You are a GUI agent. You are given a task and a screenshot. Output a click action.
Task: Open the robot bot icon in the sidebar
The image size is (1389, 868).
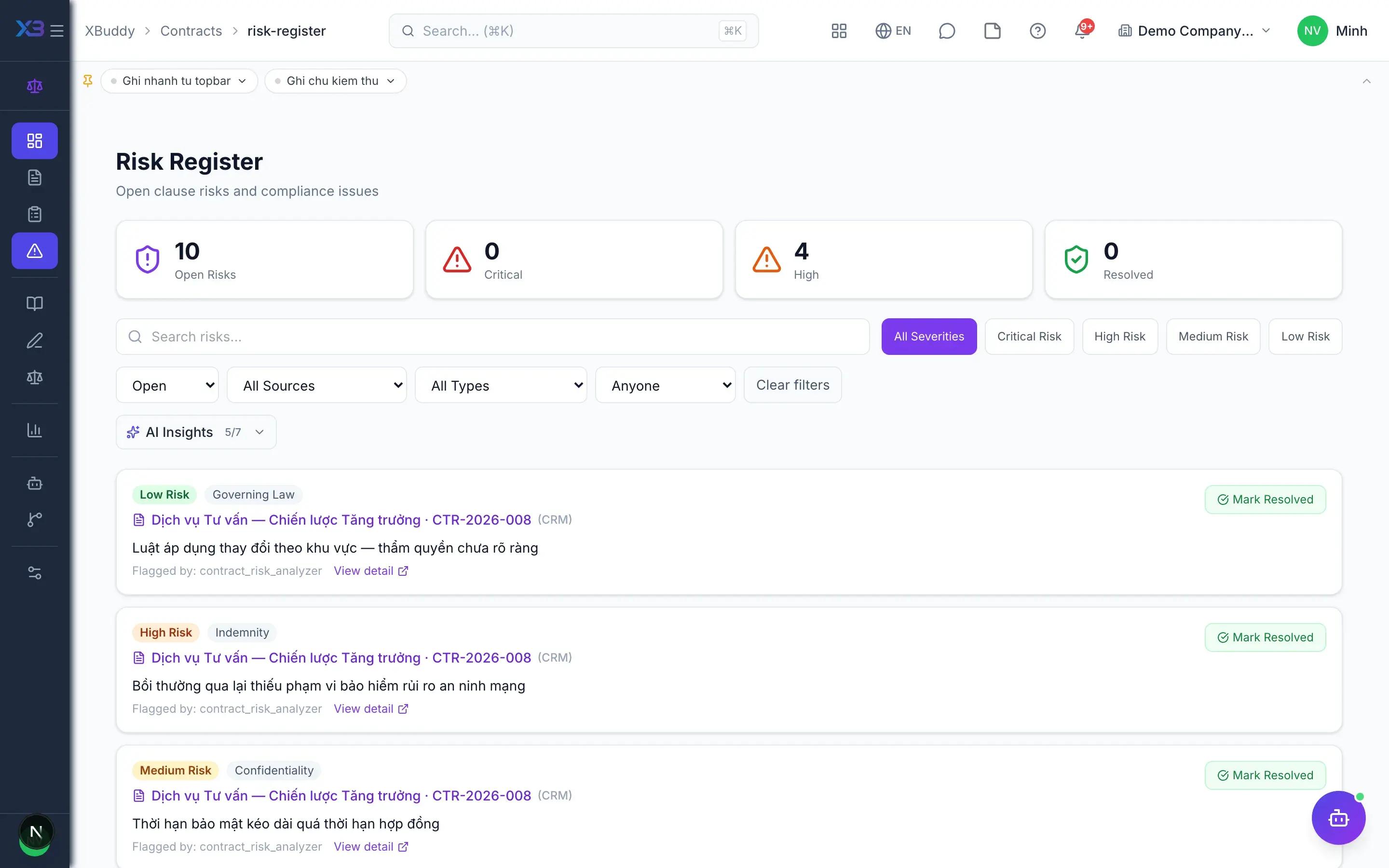coord(34,483)
